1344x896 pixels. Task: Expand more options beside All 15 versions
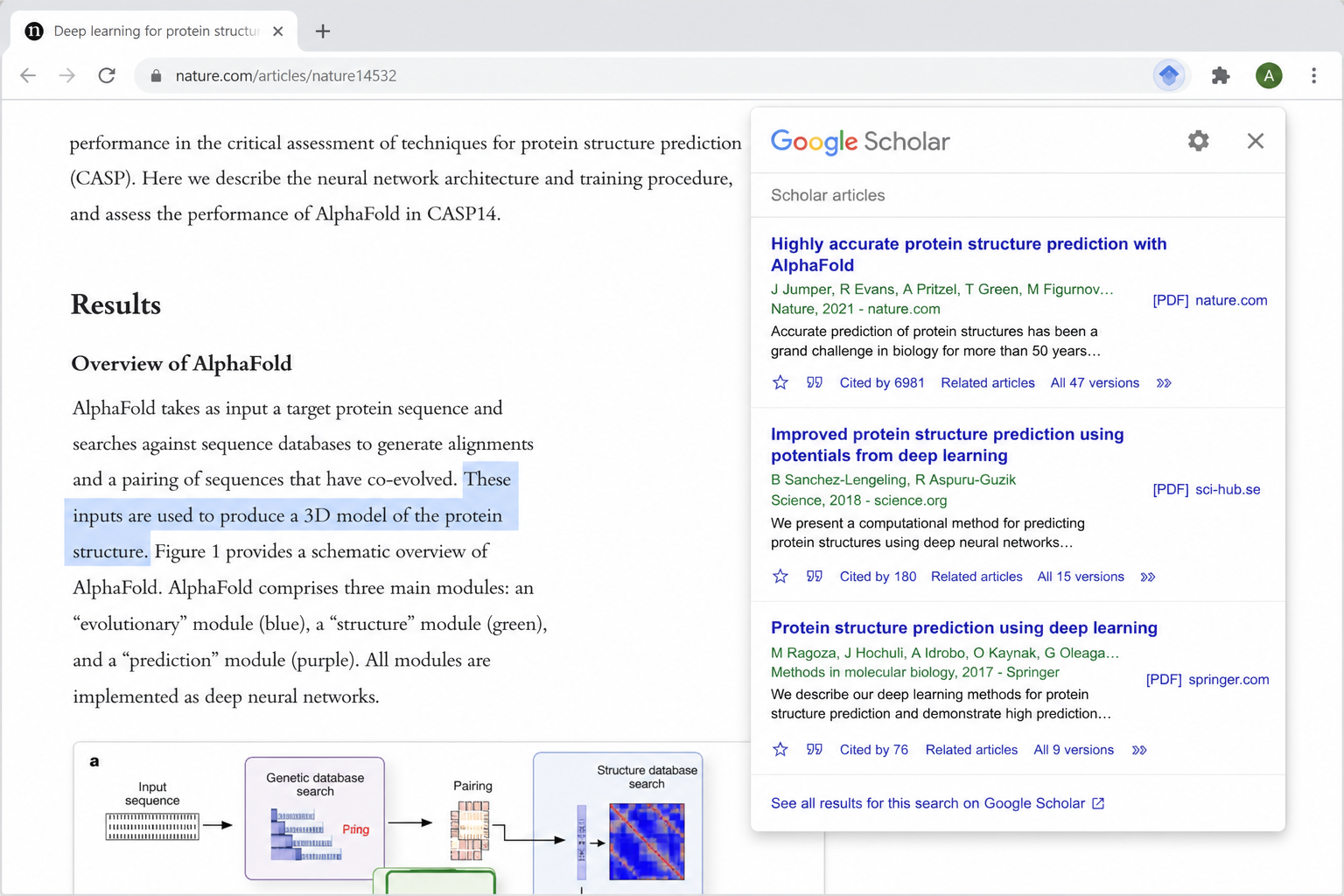[1148, 577]
